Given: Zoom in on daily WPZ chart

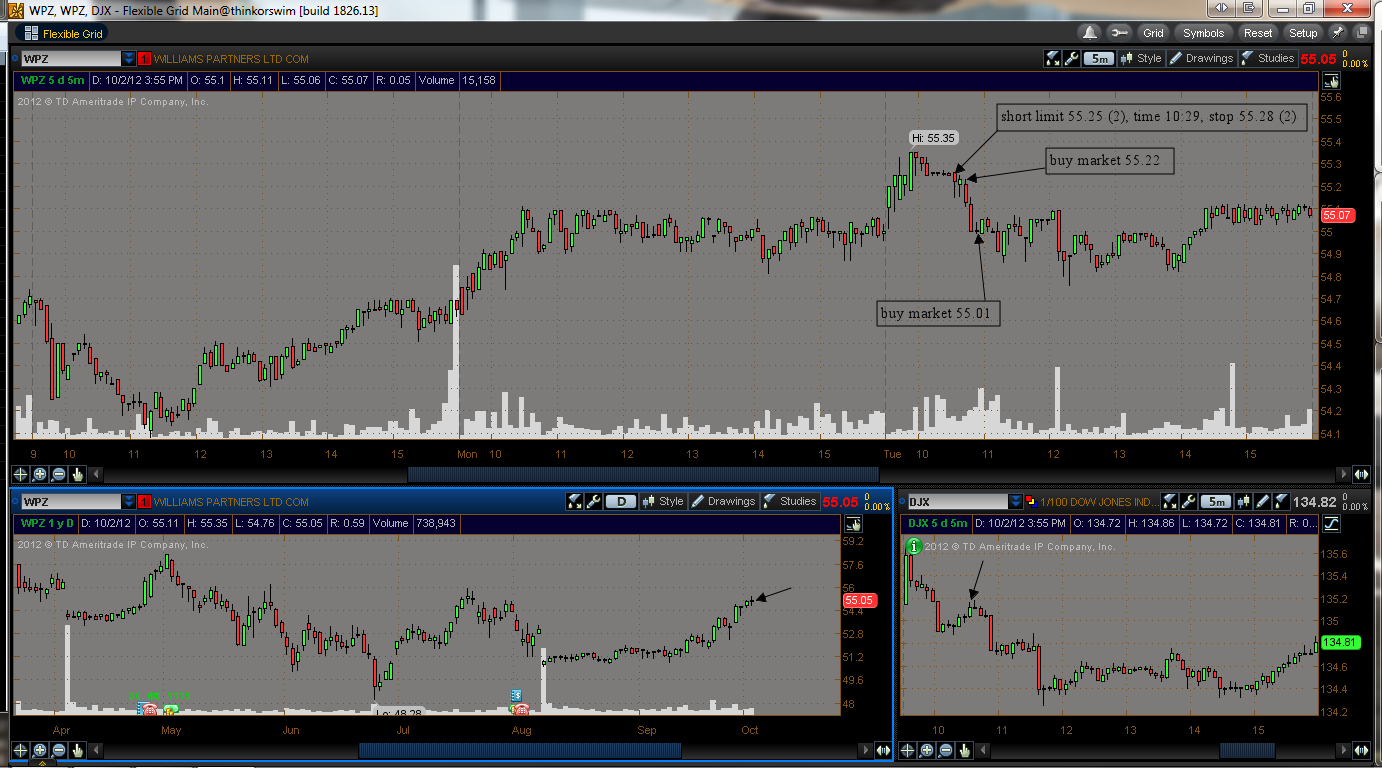Looking at the screenshot, I should pyautogui.click(x=40, y=750).
